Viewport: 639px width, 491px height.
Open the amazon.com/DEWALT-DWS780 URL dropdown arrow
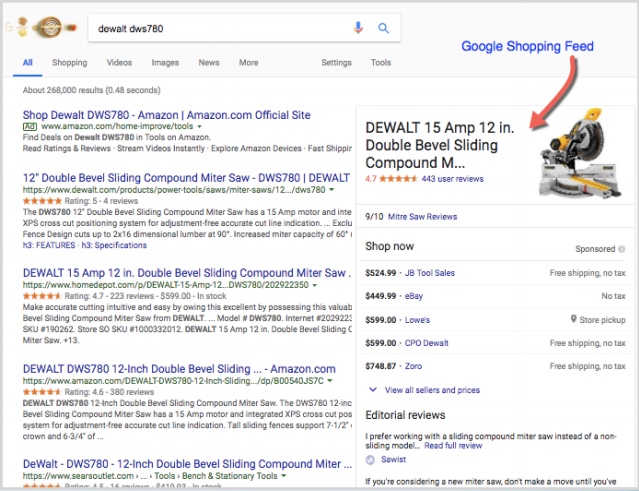tap(329, 381)
